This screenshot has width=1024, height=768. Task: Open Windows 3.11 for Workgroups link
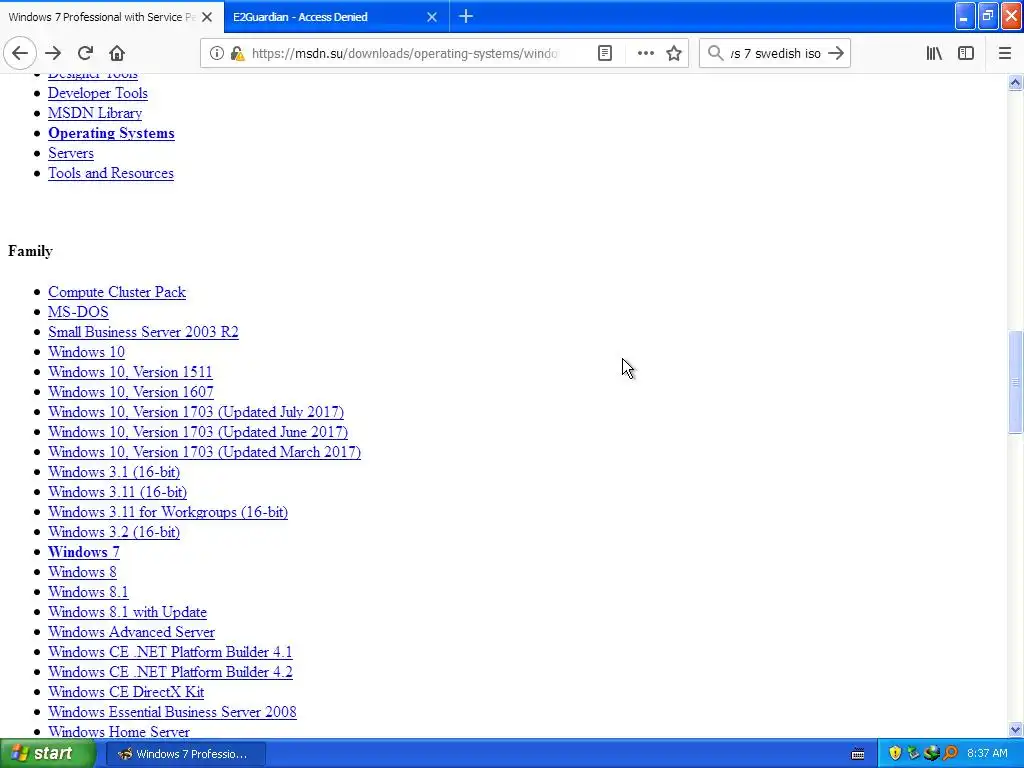click(x=168, y=512)
